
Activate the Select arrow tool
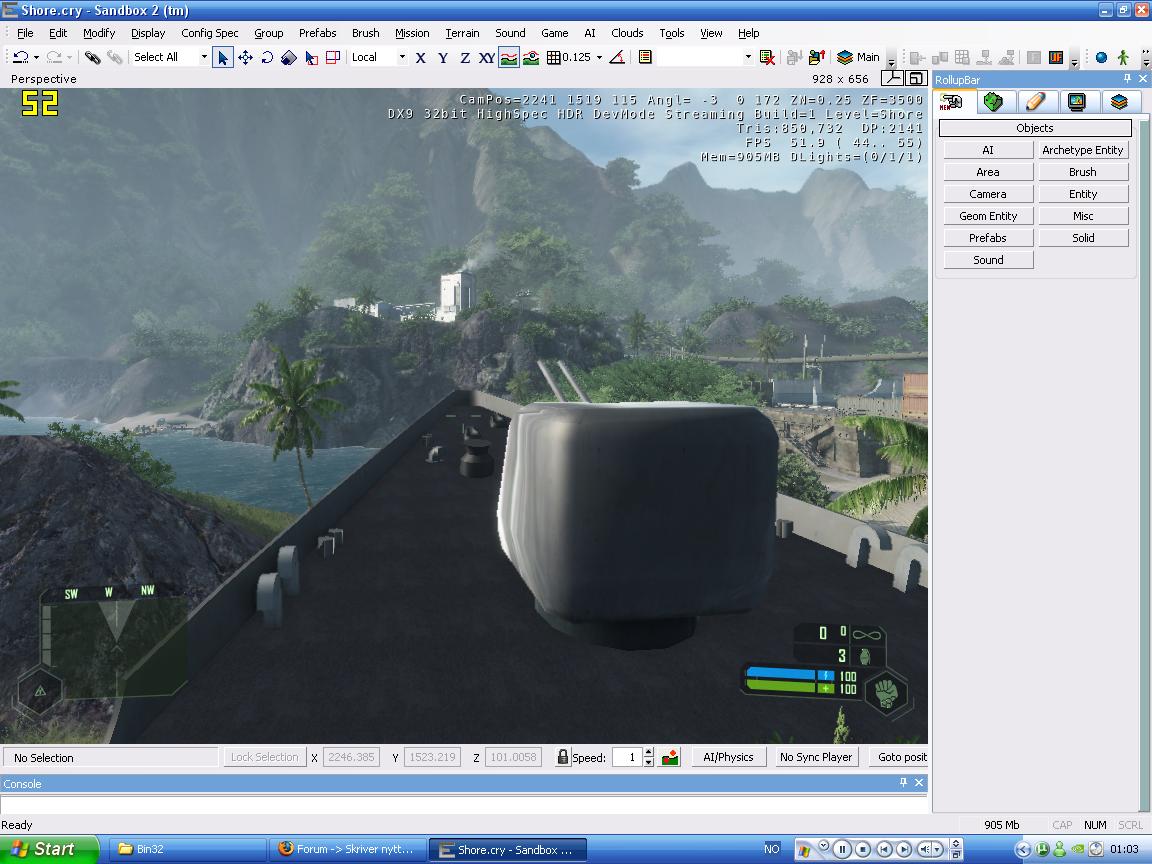pos(223,57)
